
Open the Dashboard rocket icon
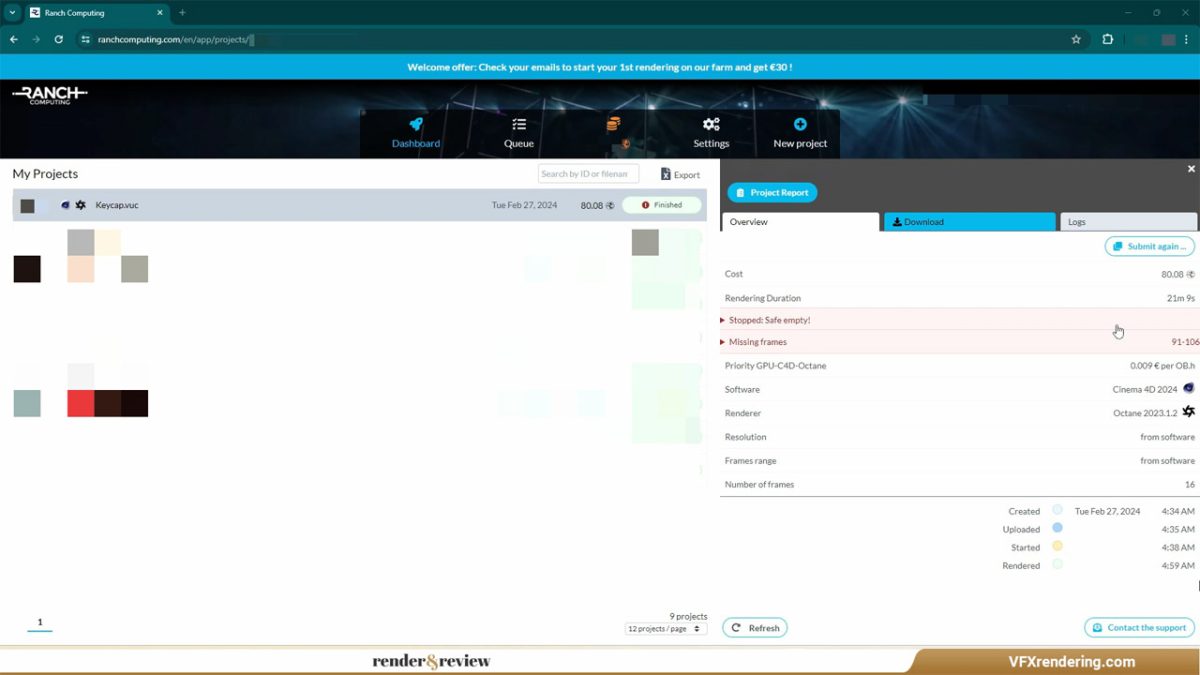coord(416,125)
